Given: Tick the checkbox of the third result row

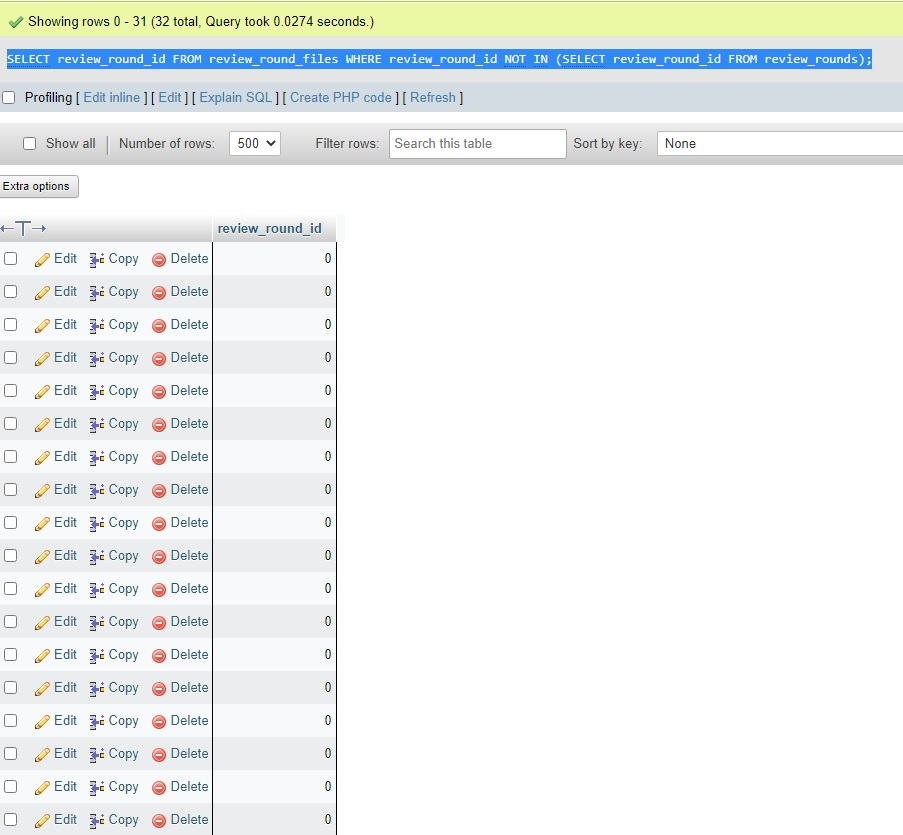Looking at the screenshot, I should tap(10, 324).
